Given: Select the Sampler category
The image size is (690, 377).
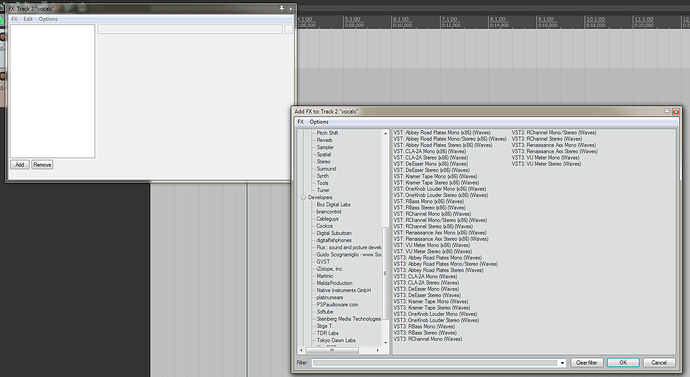Looking at the screenshot, I should coord(325,147).
